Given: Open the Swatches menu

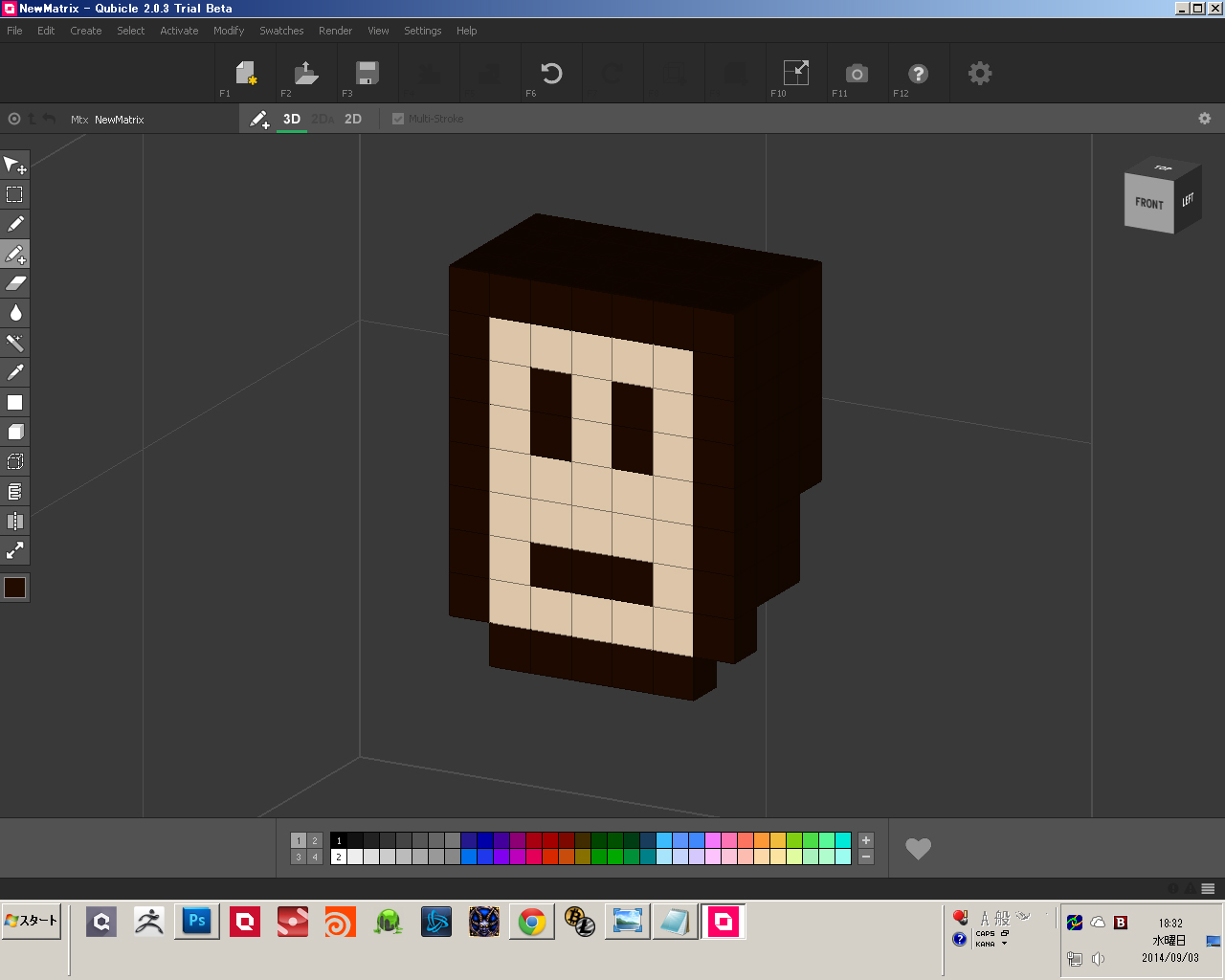Looking at the screenshot, I should click(x=281, y=31).
